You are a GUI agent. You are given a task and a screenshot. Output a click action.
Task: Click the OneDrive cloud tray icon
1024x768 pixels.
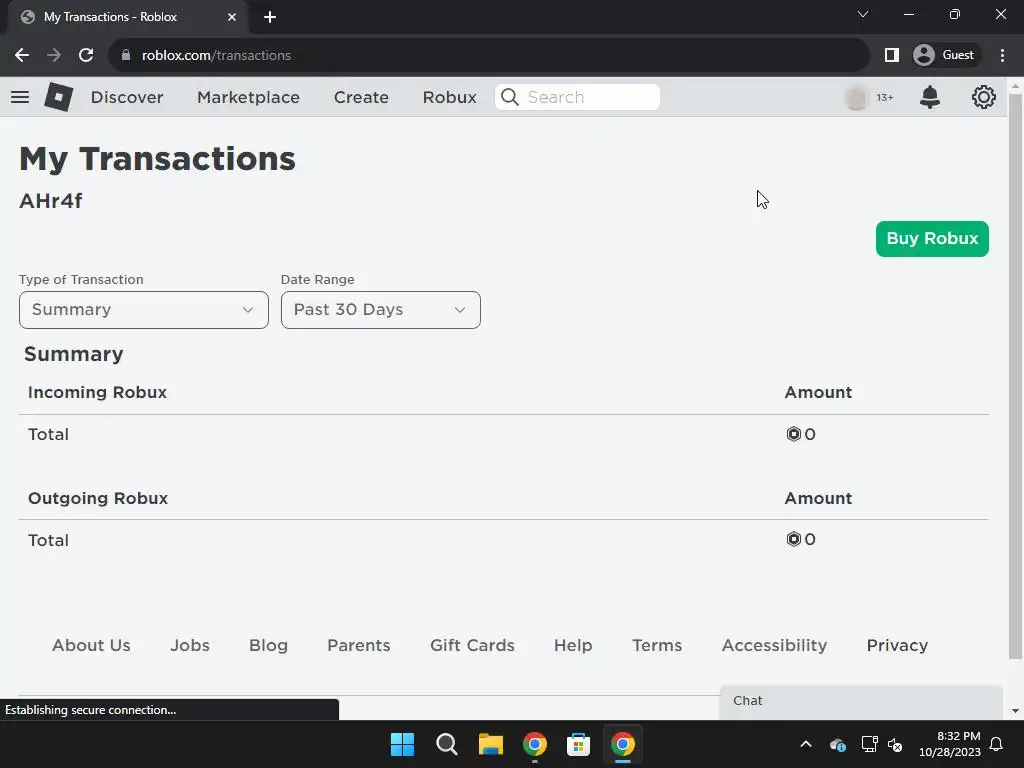pos(838,744)
